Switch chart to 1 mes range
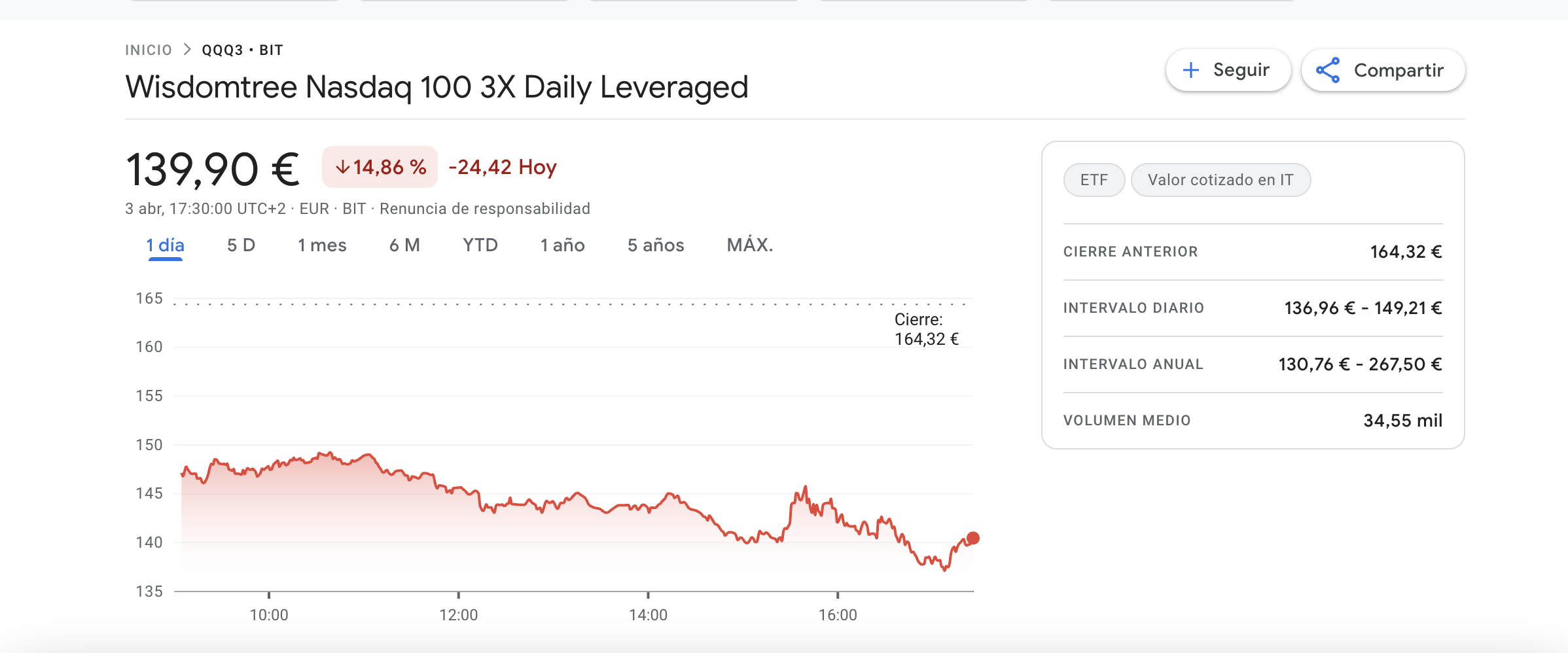This screenshot has height=653, width=1568. (x=322, y=245)
